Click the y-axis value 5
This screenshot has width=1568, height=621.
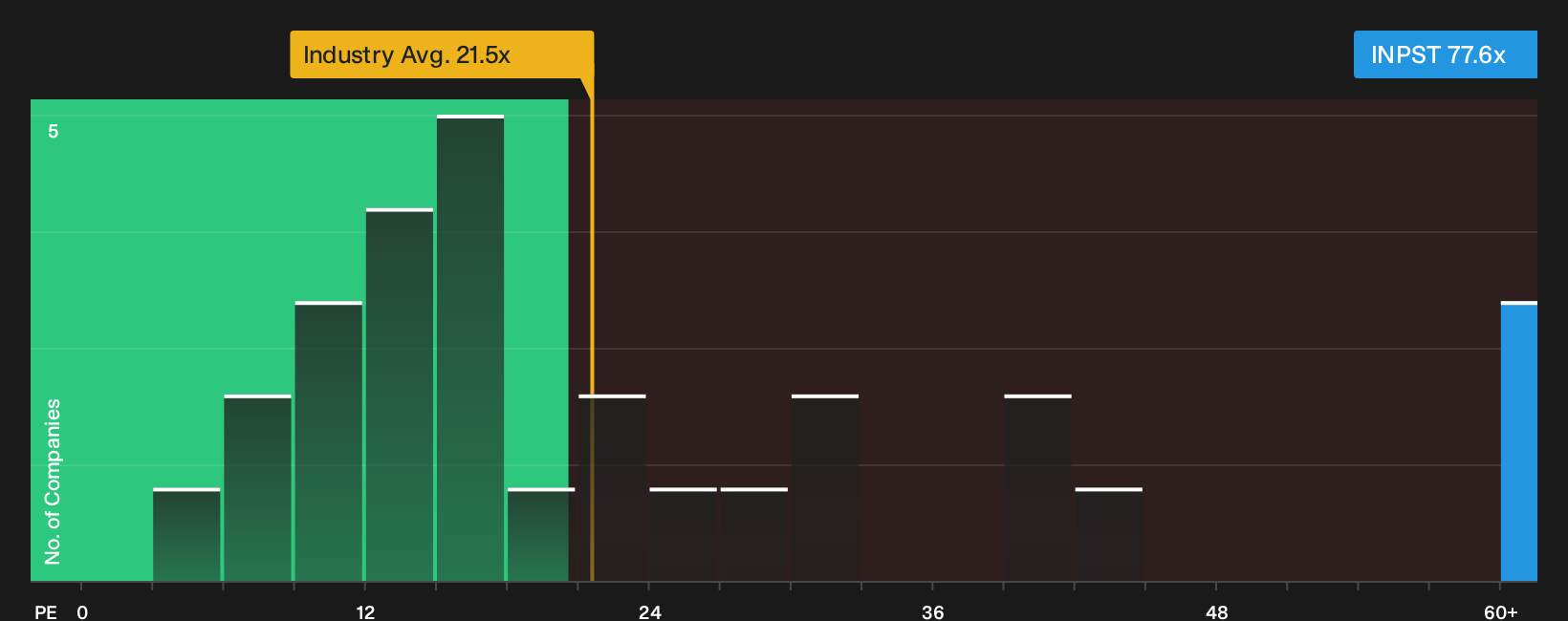point(54,131)
